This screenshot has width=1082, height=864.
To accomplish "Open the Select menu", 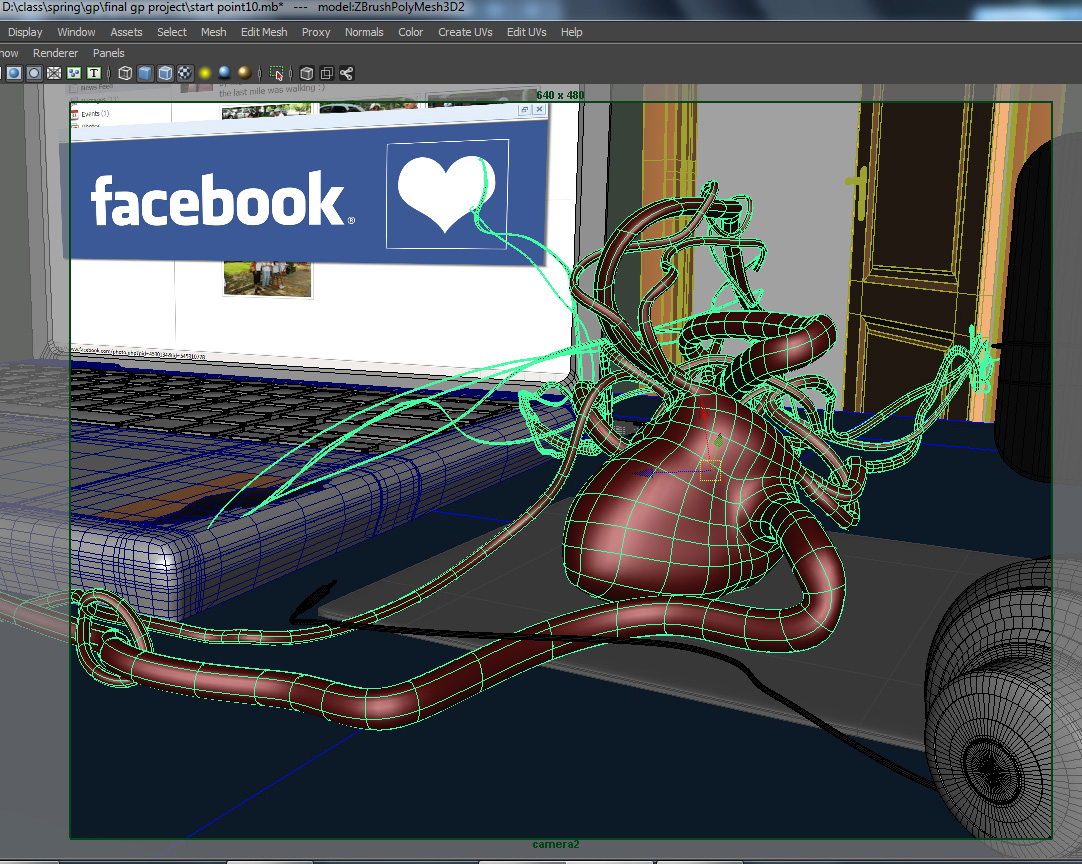I will (x=172, y=32).
